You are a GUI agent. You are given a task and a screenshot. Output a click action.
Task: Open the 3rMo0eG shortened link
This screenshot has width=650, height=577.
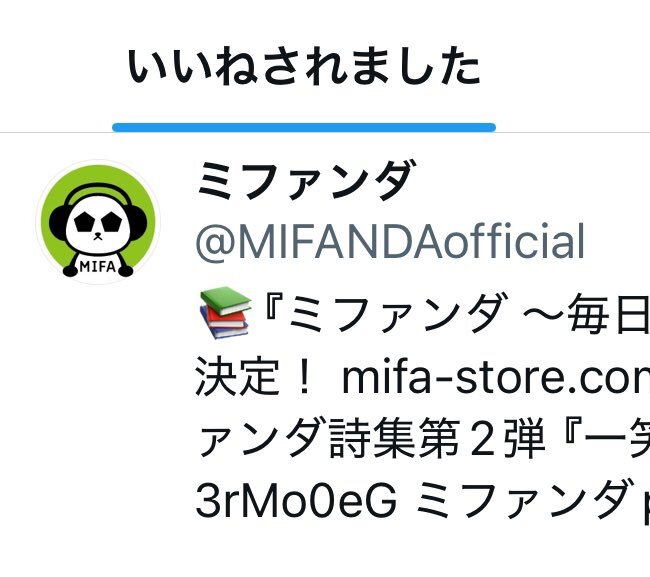click(x=296, y=500)
